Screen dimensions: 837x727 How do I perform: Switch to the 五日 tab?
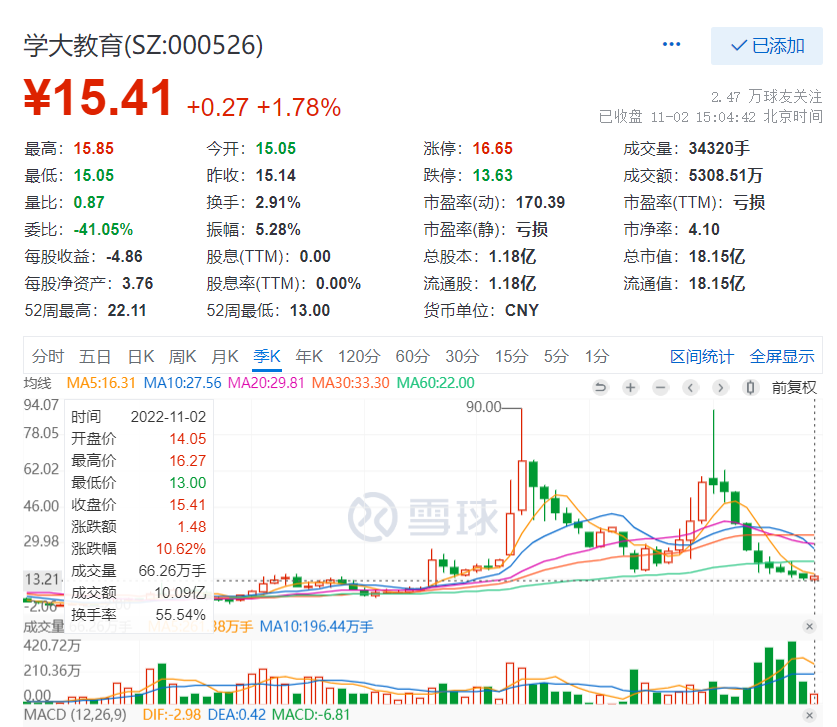click(94, 356)
